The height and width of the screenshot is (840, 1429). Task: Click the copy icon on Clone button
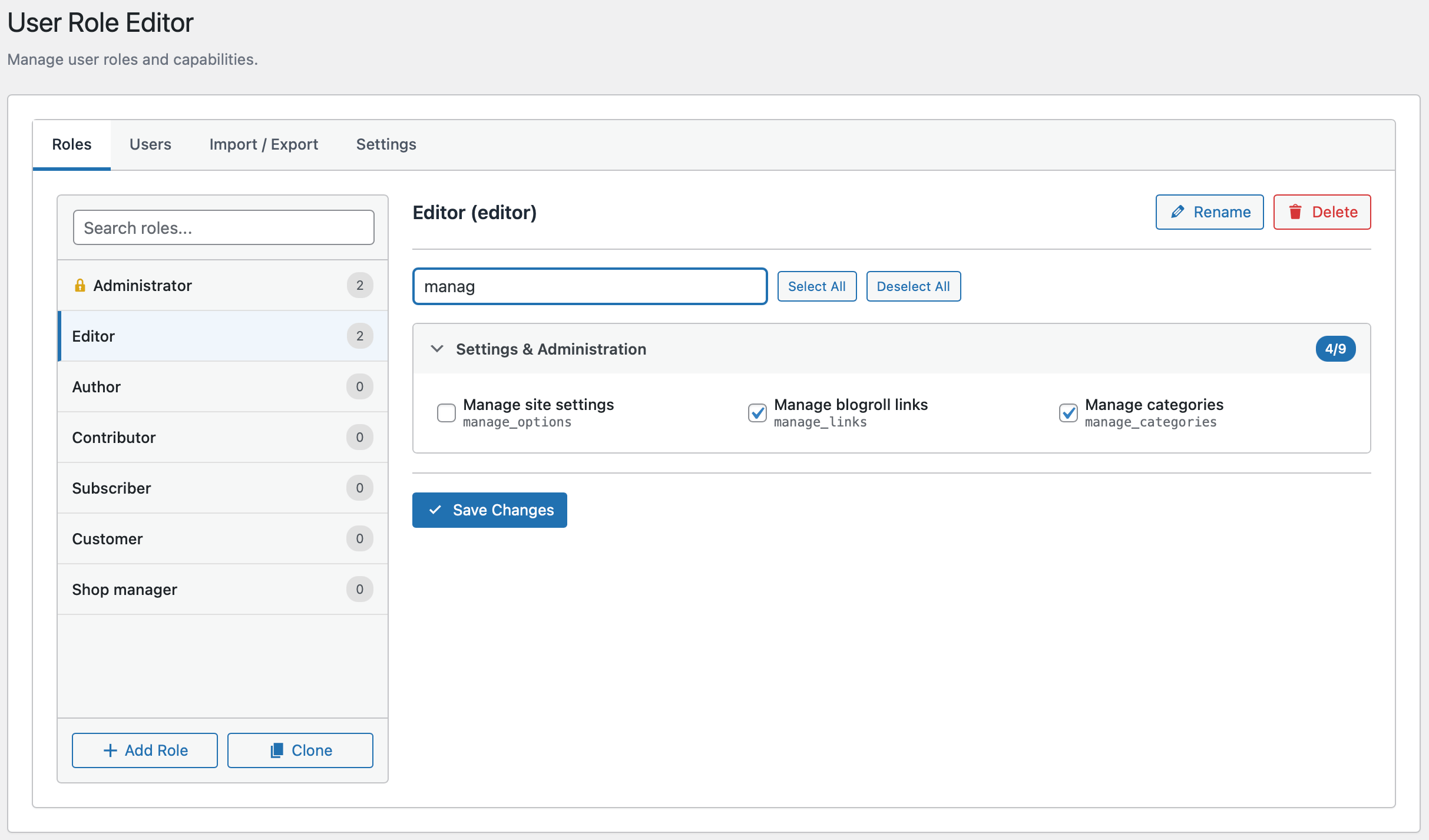click(277, 750)
